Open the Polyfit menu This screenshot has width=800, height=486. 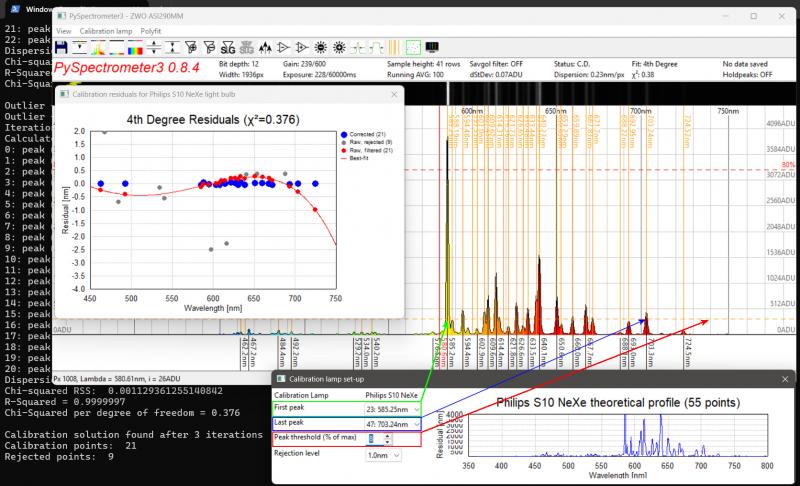[x=149, y=31]
